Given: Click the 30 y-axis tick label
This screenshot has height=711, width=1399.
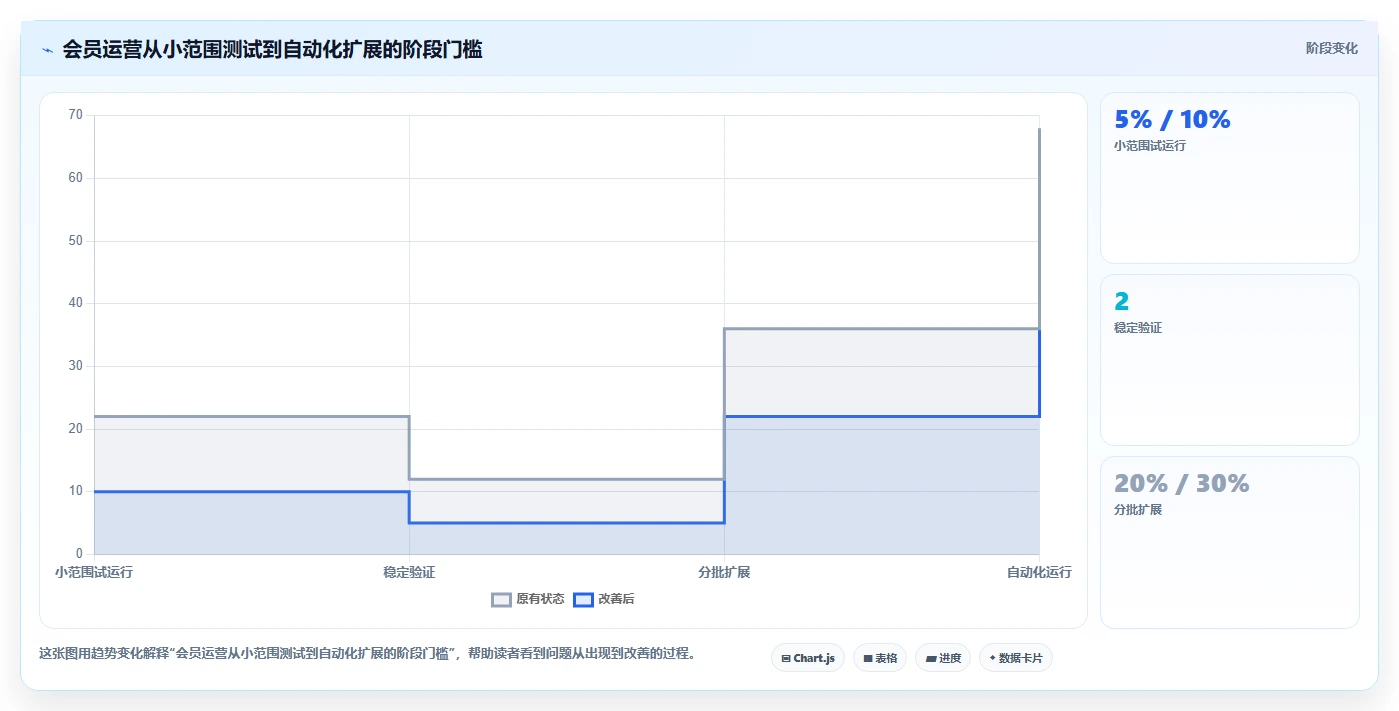Looking at the screenshot, I should [76, 366].
